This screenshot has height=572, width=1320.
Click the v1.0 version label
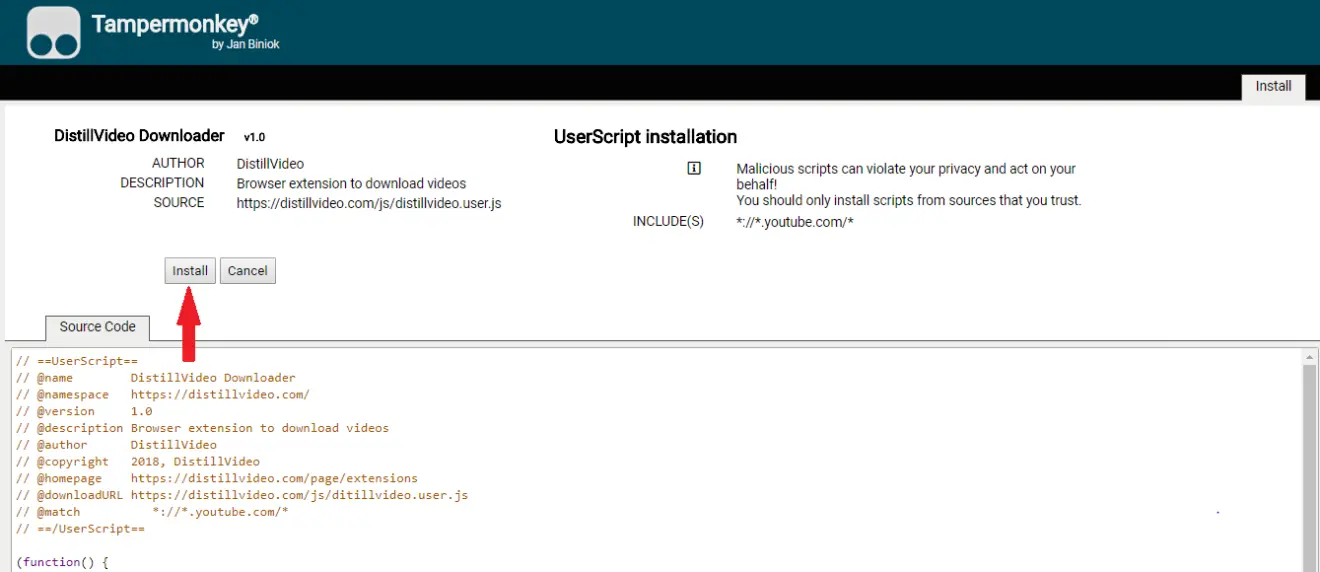click(254, 137)
